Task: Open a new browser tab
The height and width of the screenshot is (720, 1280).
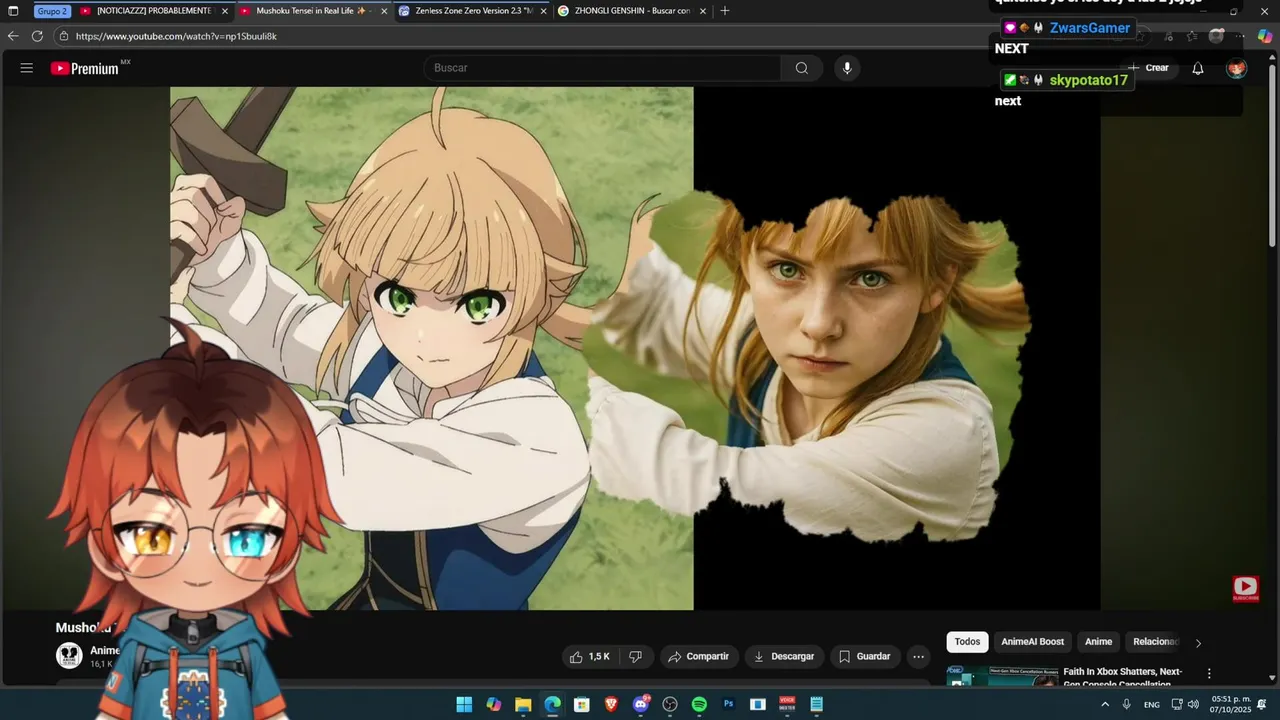Action: (725, 11)
